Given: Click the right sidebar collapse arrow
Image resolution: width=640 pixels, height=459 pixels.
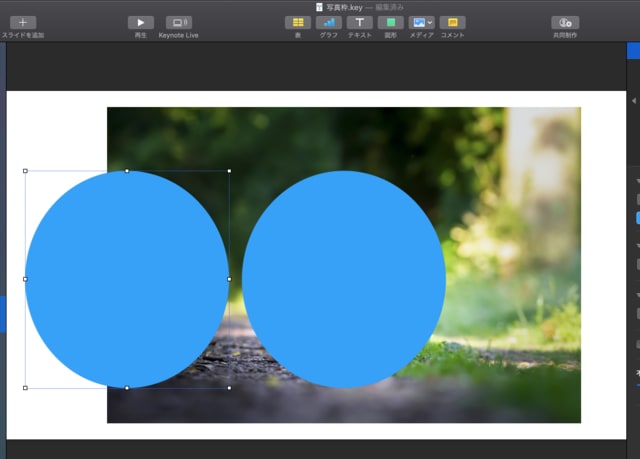Looking at the screenshot, I should point(633,101).
